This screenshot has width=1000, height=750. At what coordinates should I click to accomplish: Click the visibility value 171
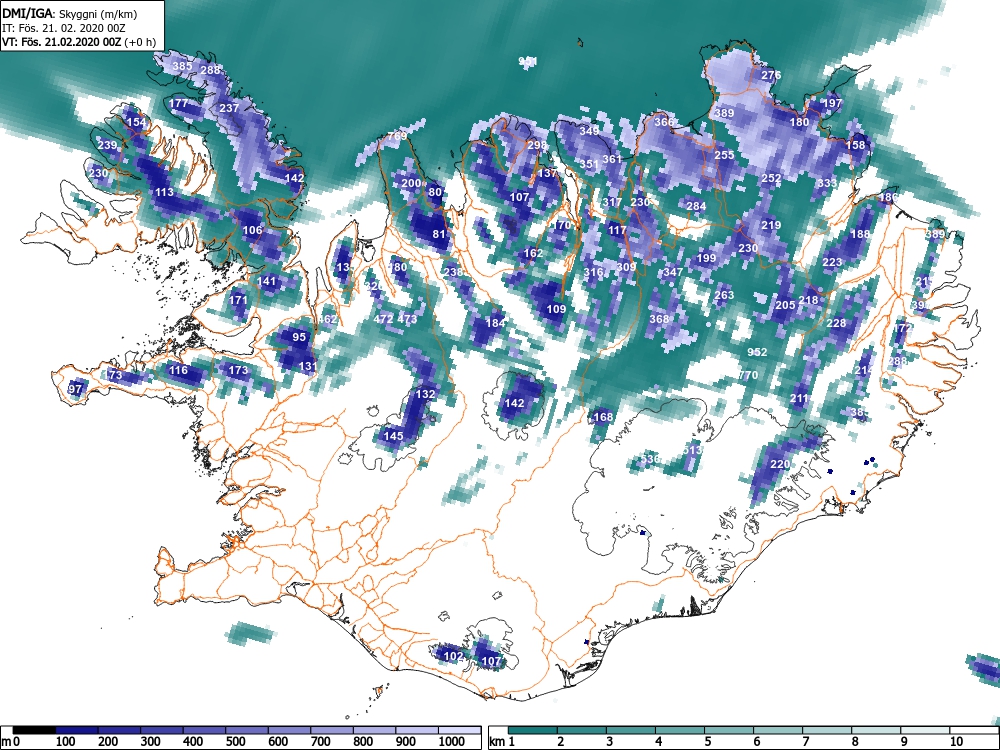237,299
